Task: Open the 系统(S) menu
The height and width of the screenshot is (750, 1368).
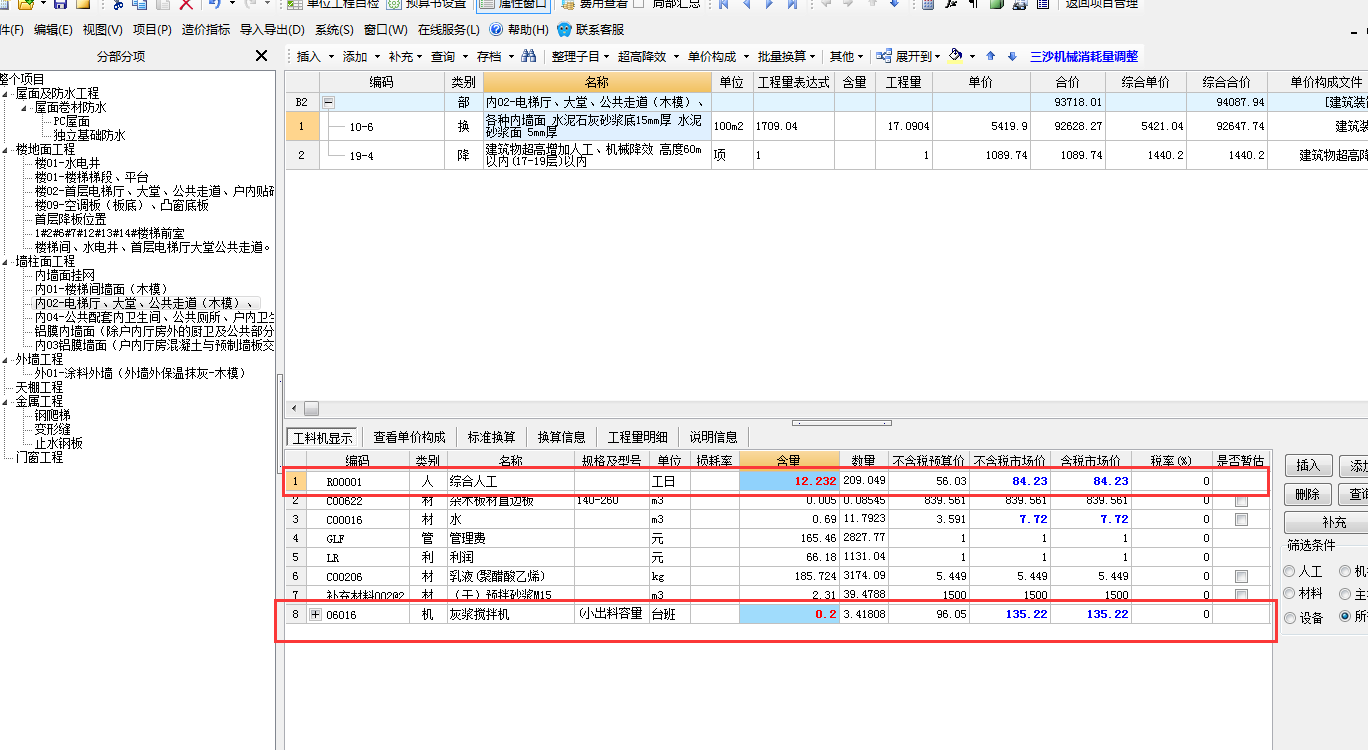Action: point(333,30)
